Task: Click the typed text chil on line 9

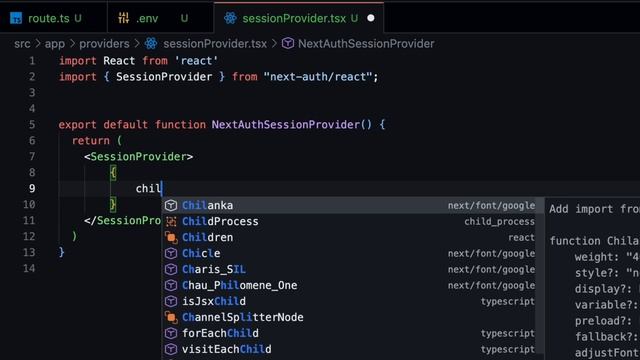Action: (x=149, y=188)
